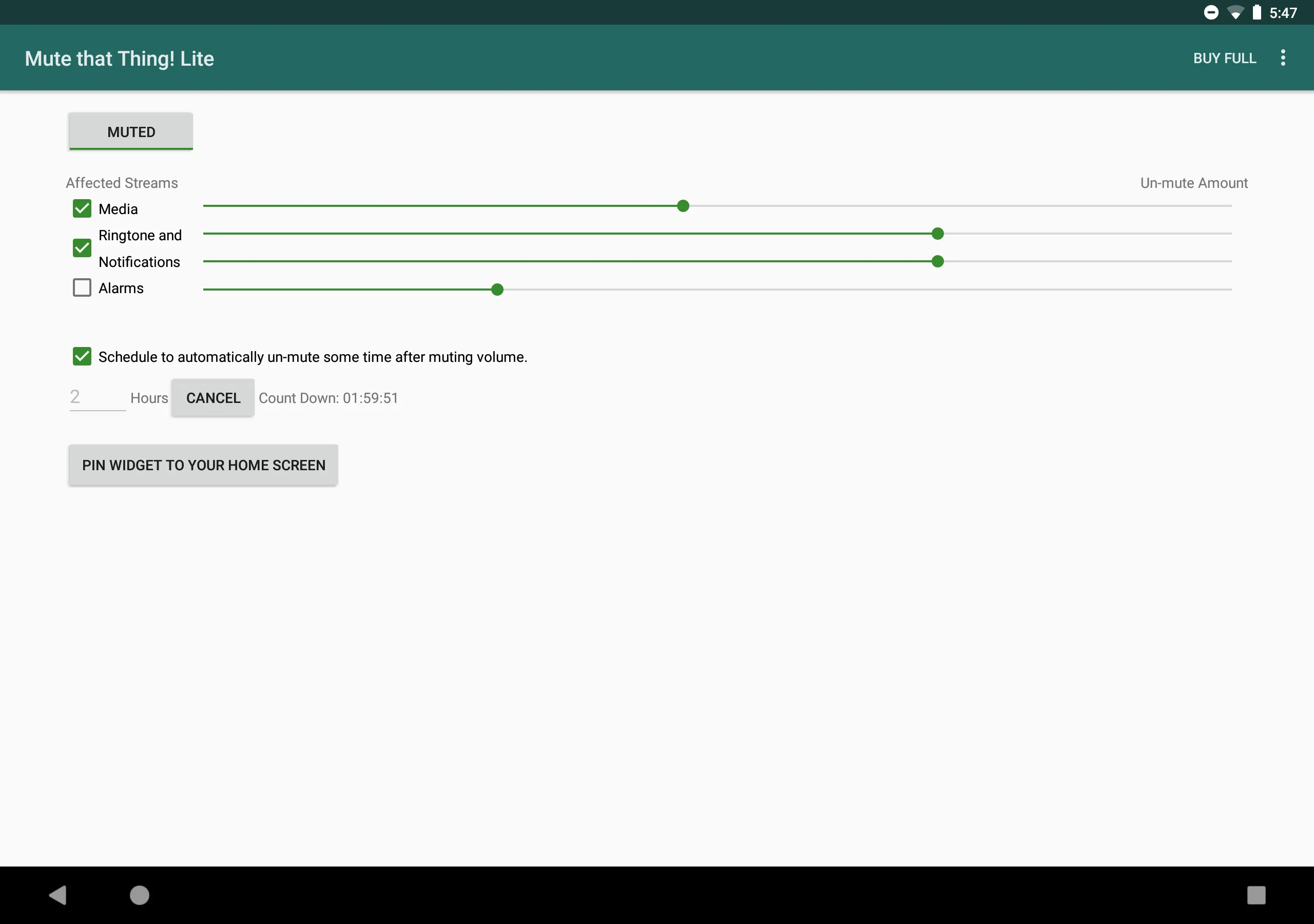Click the Affected Streams heading

121,183
